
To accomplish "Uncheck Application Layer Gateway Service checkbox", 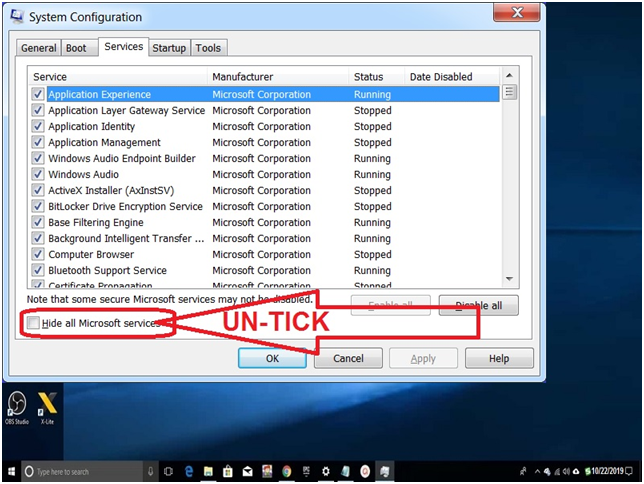I will click(38, 110).
